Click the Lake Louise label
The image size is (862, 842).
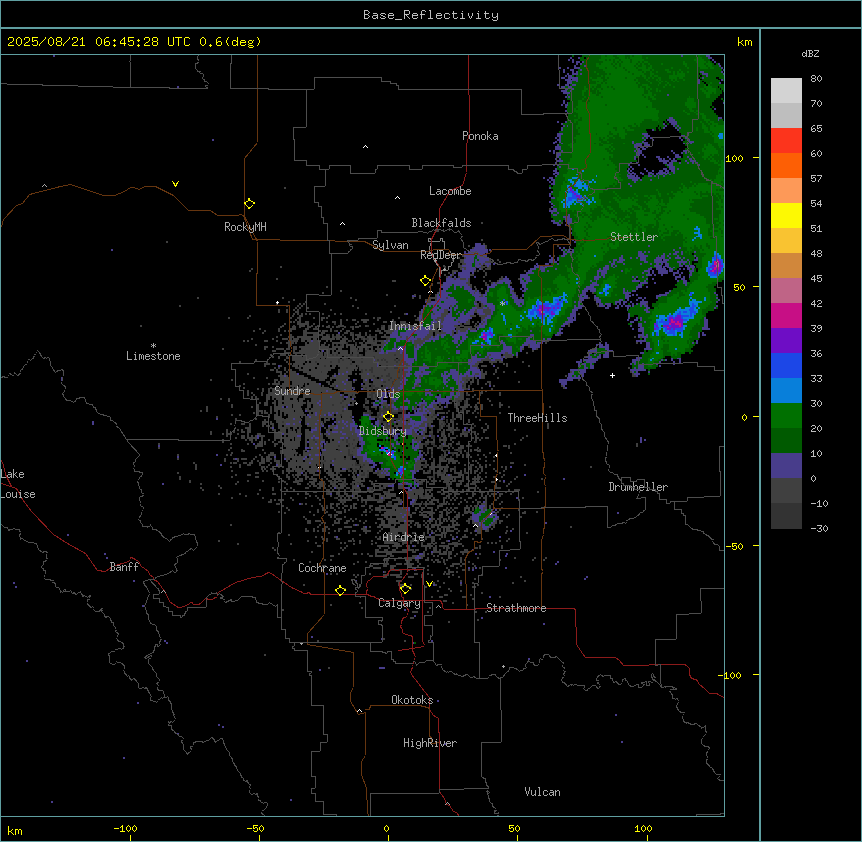pyautogui.click(x=16, y=484)
